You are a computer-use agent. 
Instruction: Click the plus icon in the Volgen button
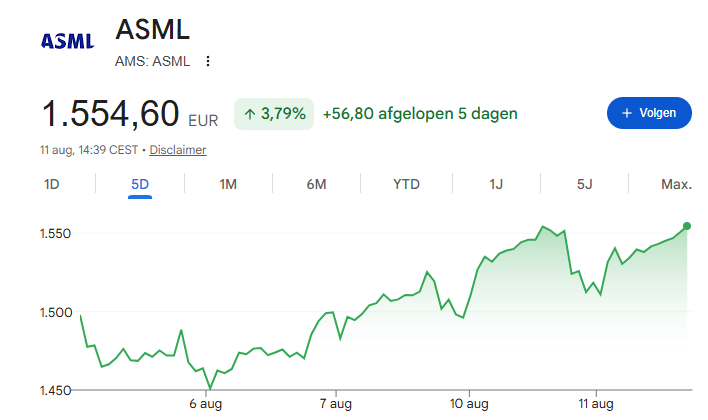click(627, 113)
